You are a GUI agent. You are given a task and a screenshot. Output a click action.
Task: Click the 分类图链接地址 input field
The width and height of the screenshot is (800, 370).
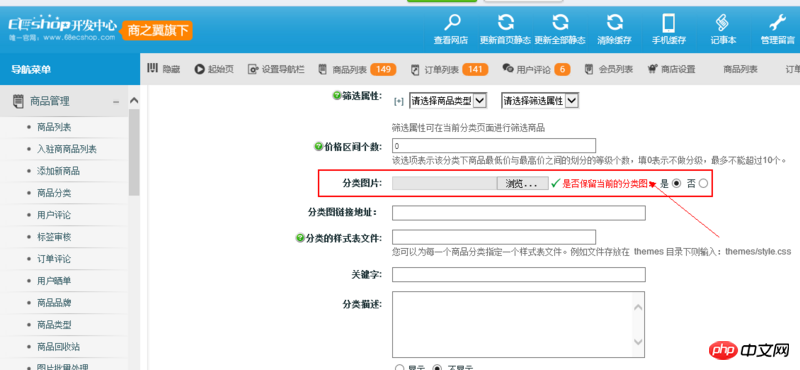click(519, 213)
